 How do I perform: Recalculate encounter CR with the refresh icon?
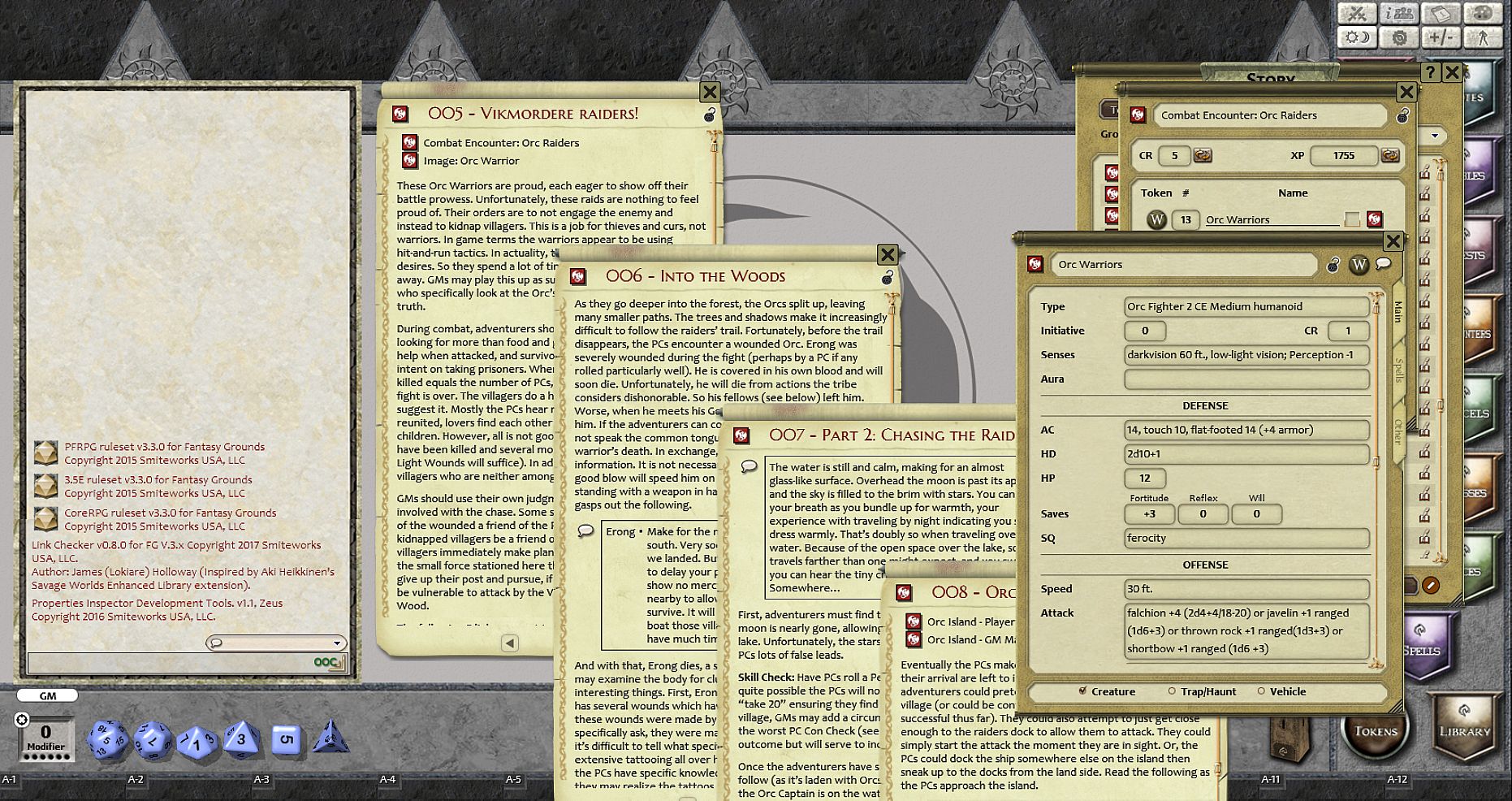tap(1203, 155)
